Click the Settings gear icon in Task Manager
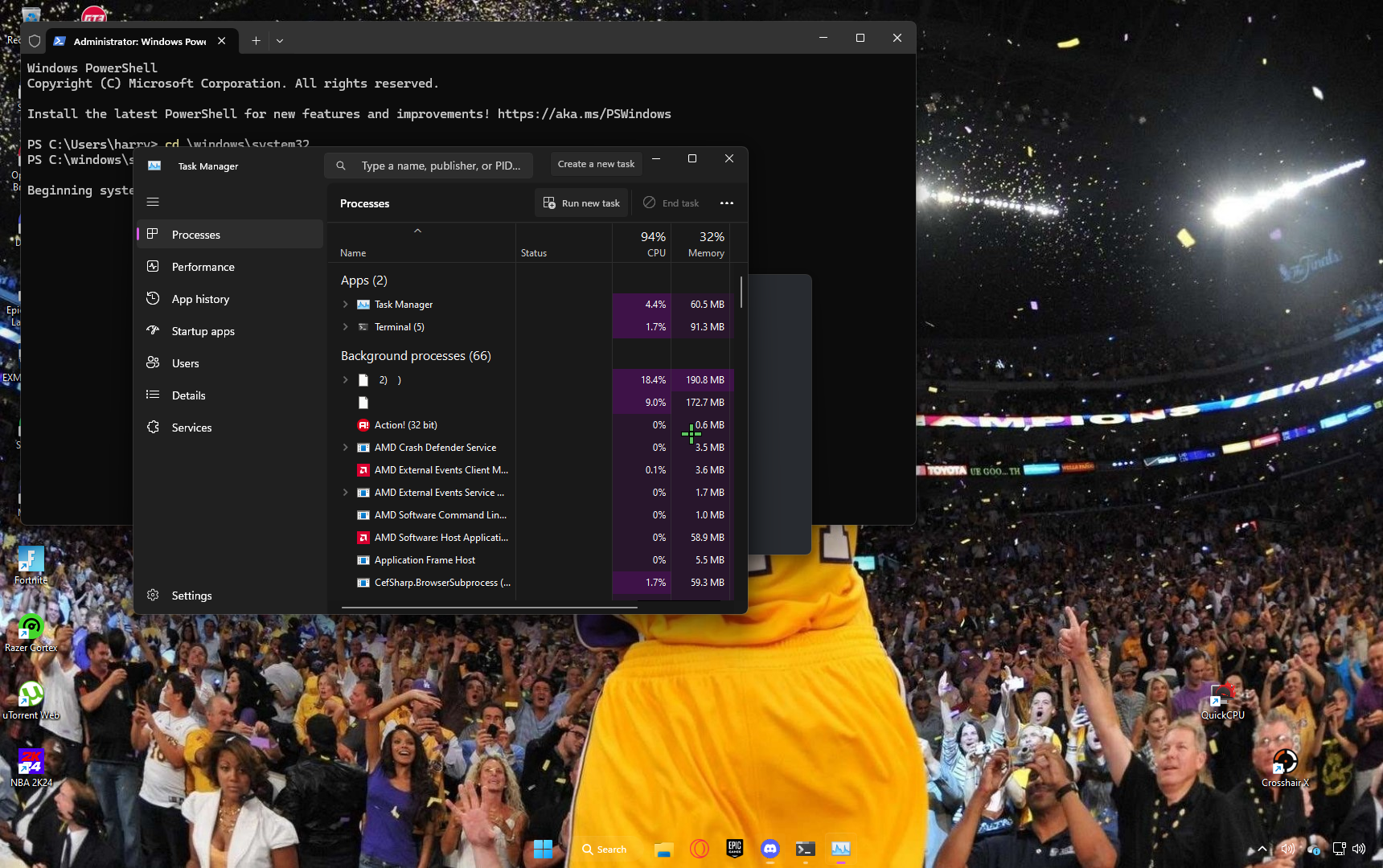Viewport: 1383px width, 868px height. tap(153, 596)
